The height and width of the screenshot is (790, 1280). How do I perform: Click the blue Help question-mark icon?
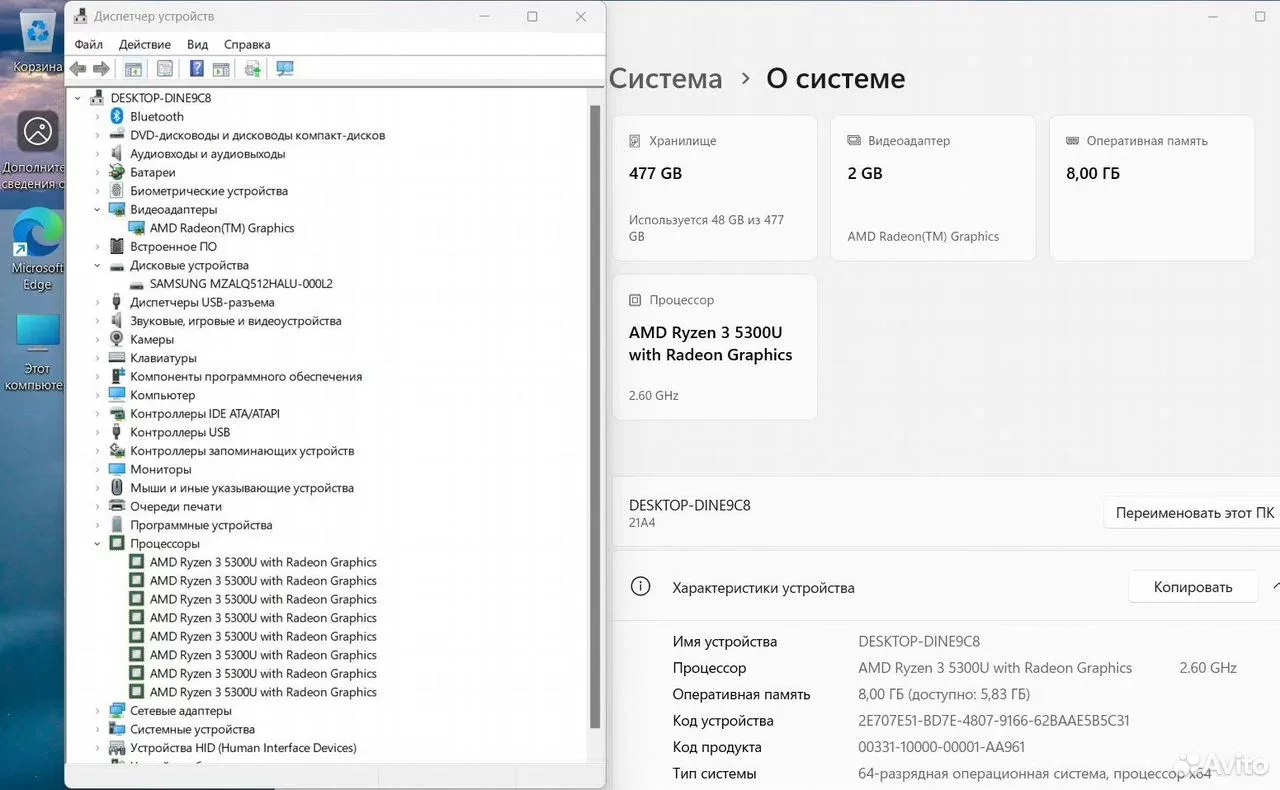197,69
